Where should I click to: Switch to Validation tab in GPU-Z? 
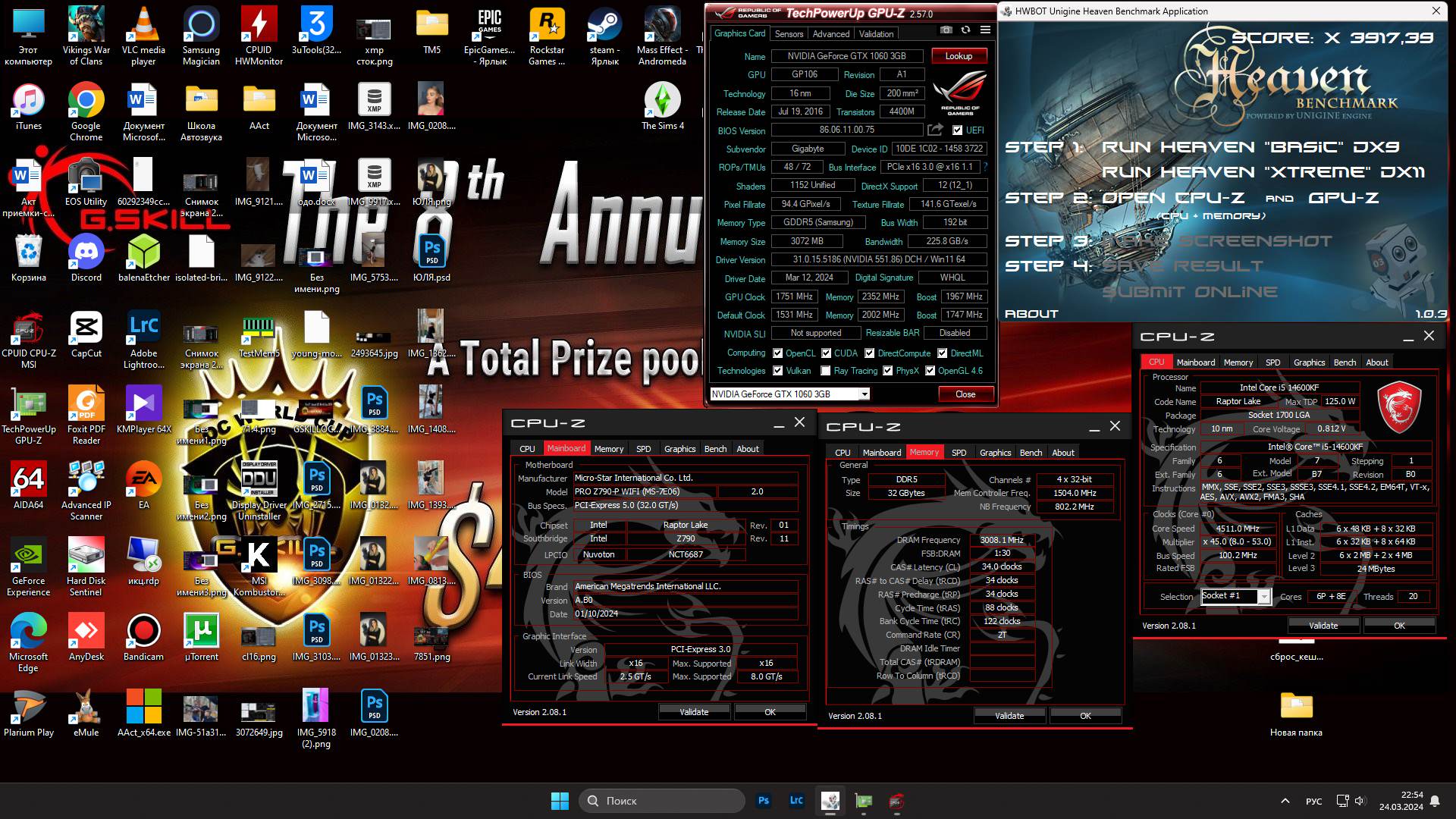(876, 34)
